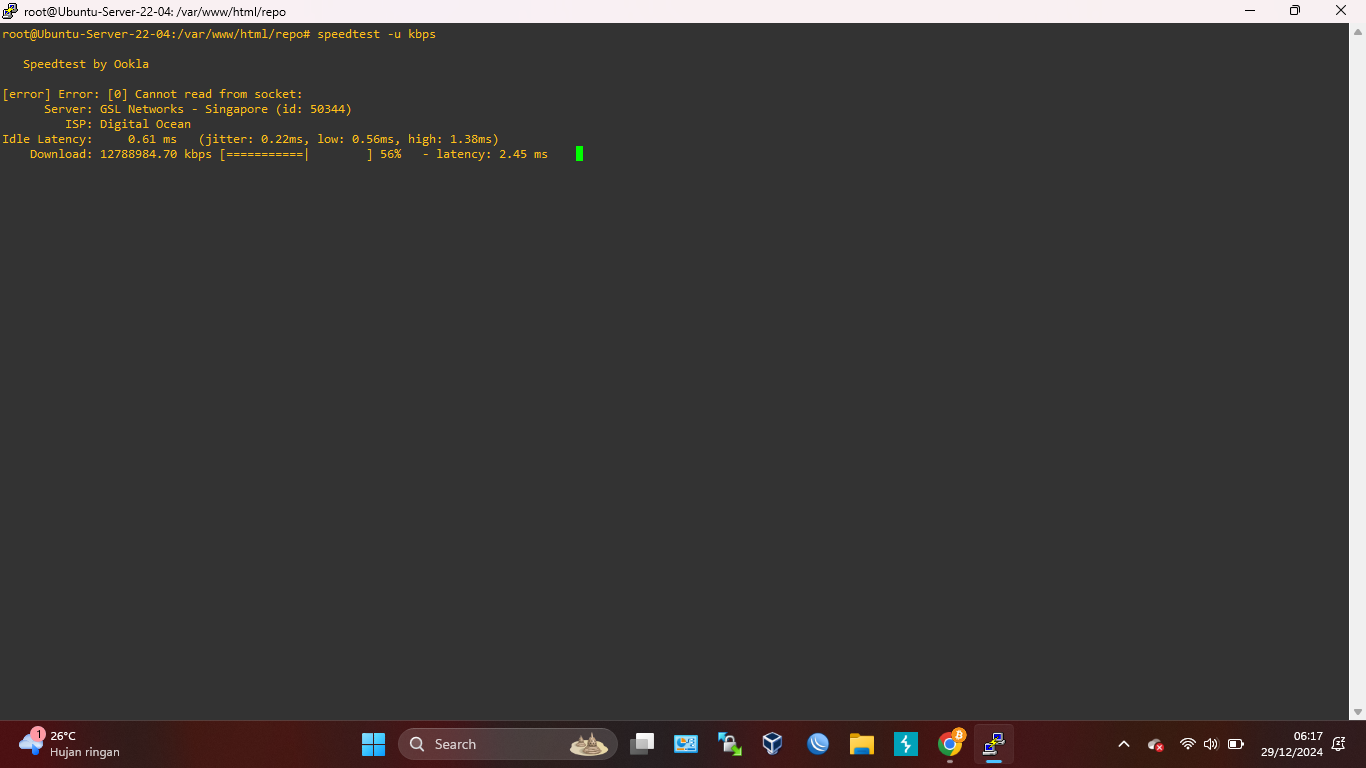Click the green terminal cursor block
The width and height of the screenshot is (1366, 768).
579,154
